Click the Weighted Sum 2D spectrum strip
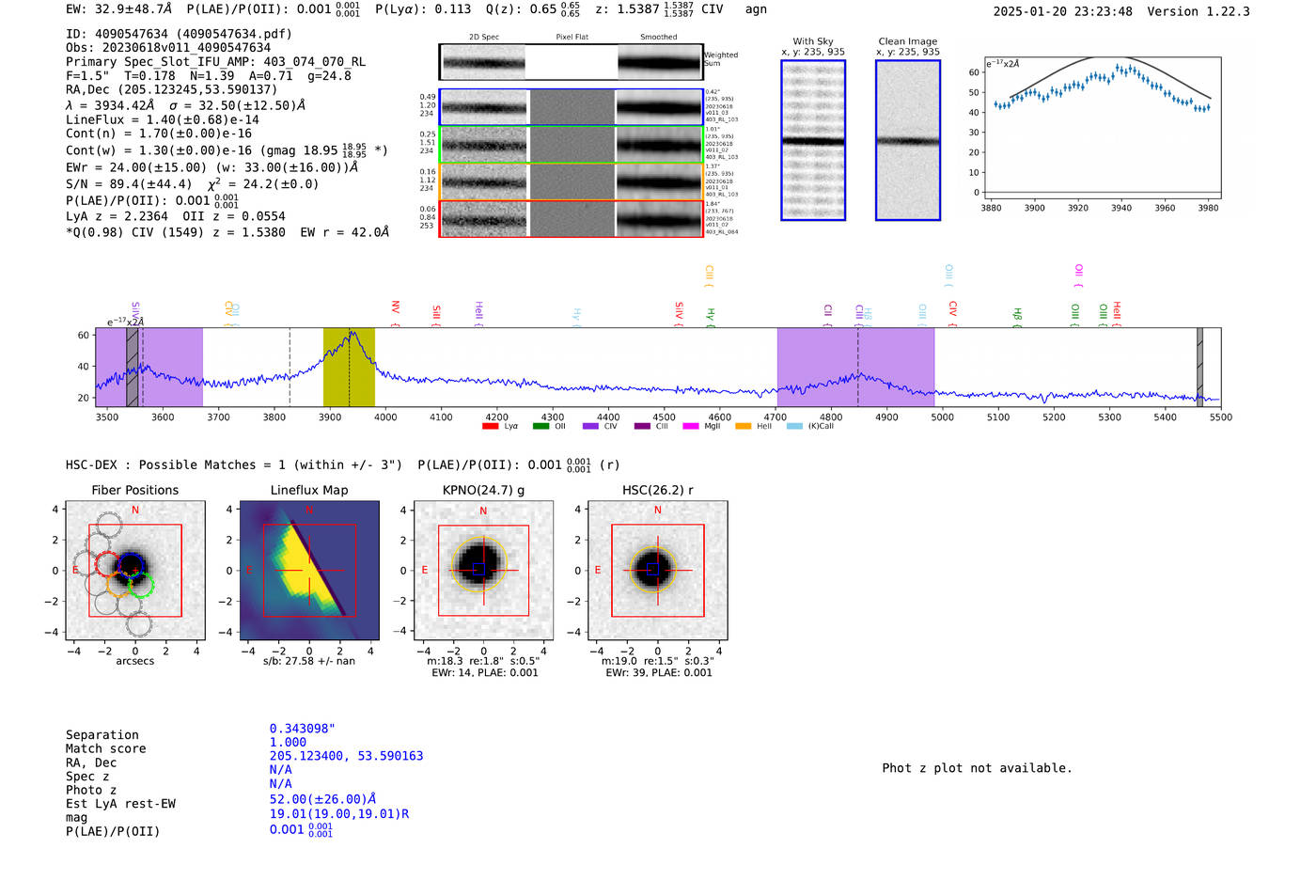The width and height of the screenshot is (1316, 896). tap(571, 62)
